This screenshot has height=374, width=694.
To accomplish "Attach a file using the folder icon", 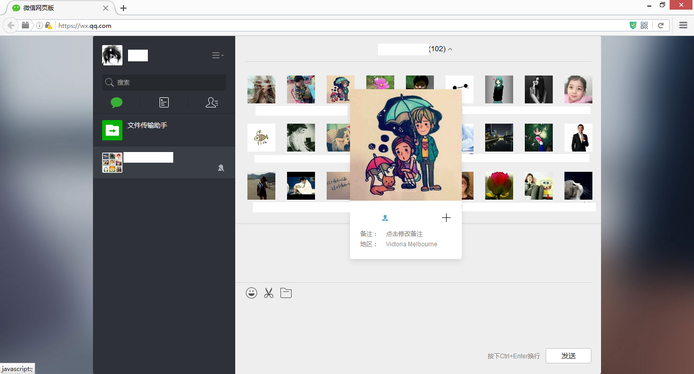I will 286,293.
